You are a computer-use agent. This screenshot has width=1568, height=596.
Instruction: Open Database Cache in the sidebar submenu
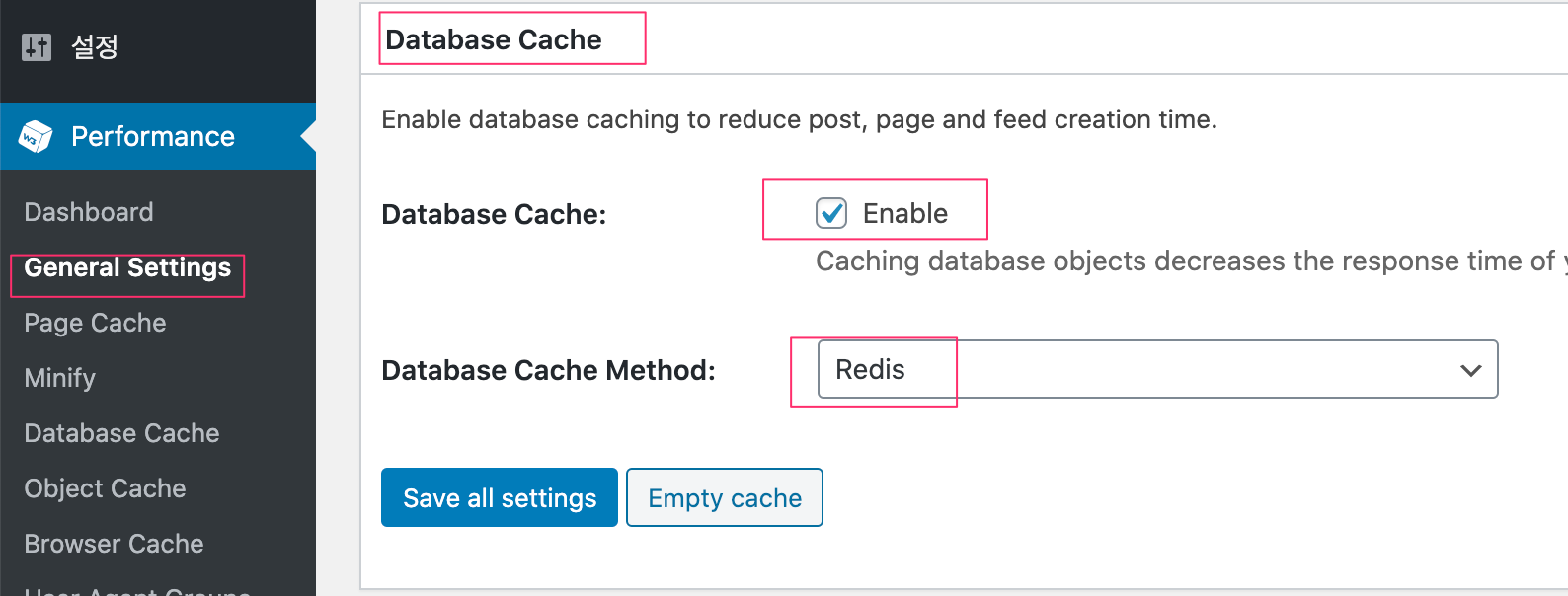[x=121, y=433]
